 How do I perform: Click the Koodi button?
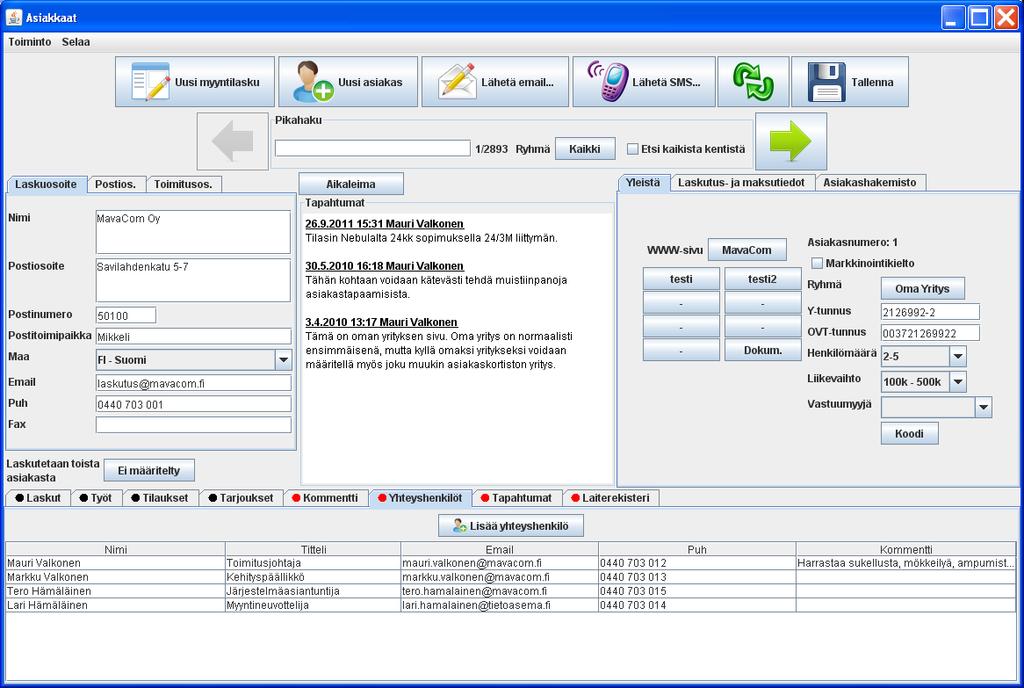click(909, 433)
